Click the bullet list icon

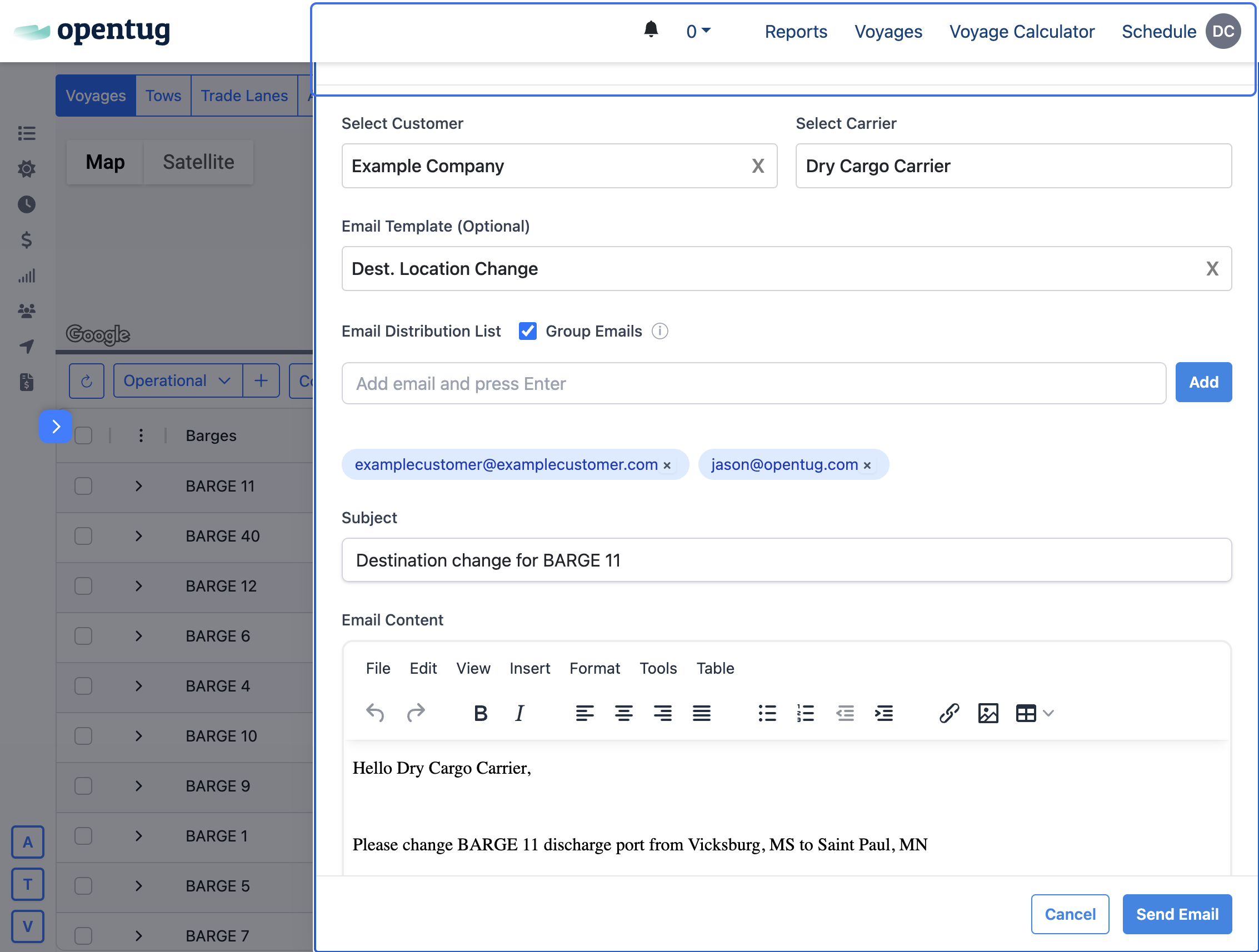pyautogui.click(x=767, y=713)
